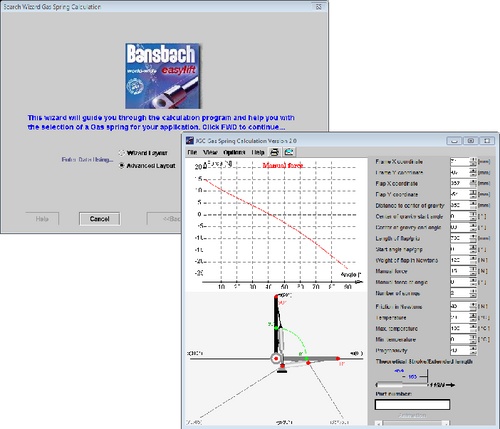500x429 pixels.
Task: Click the red pivot point in the flap diagram
Action: (x=276, y=359)
